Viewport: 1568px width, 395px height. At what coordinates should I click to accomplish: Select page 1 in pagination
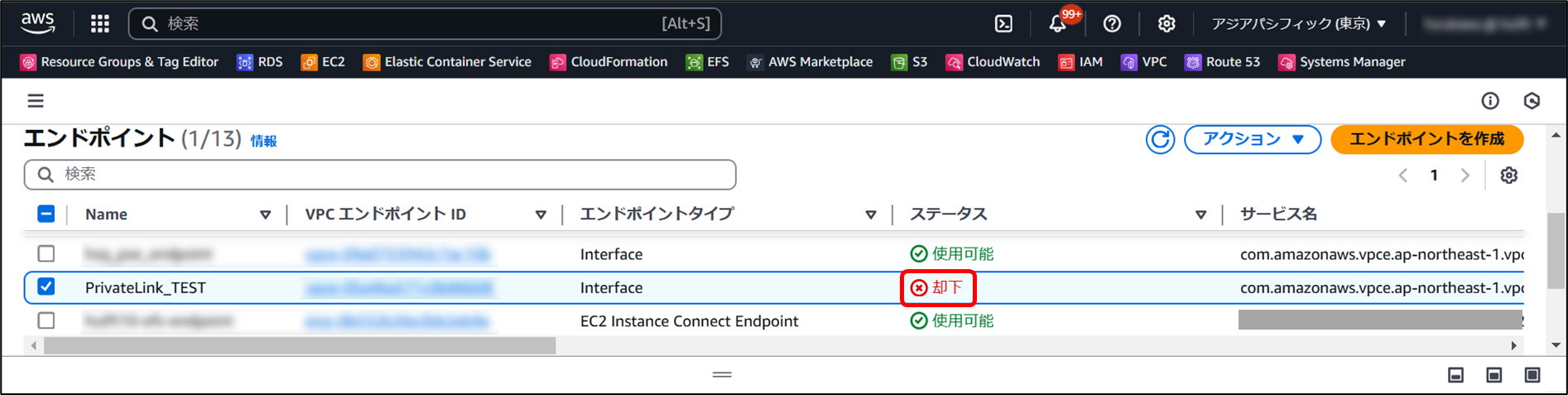(1434, 176)
